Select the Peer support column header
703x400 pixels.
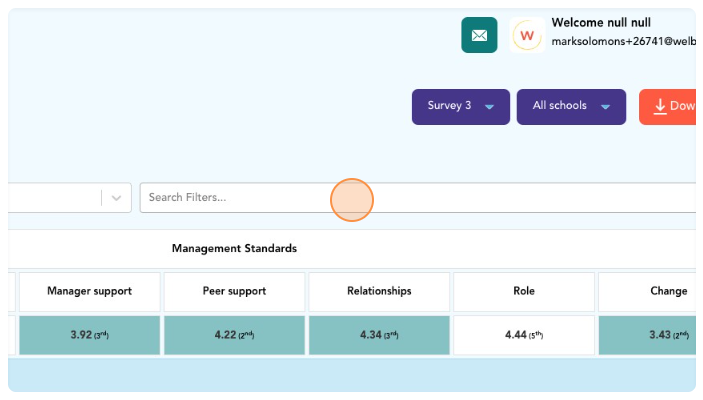(x=234, y=292)
